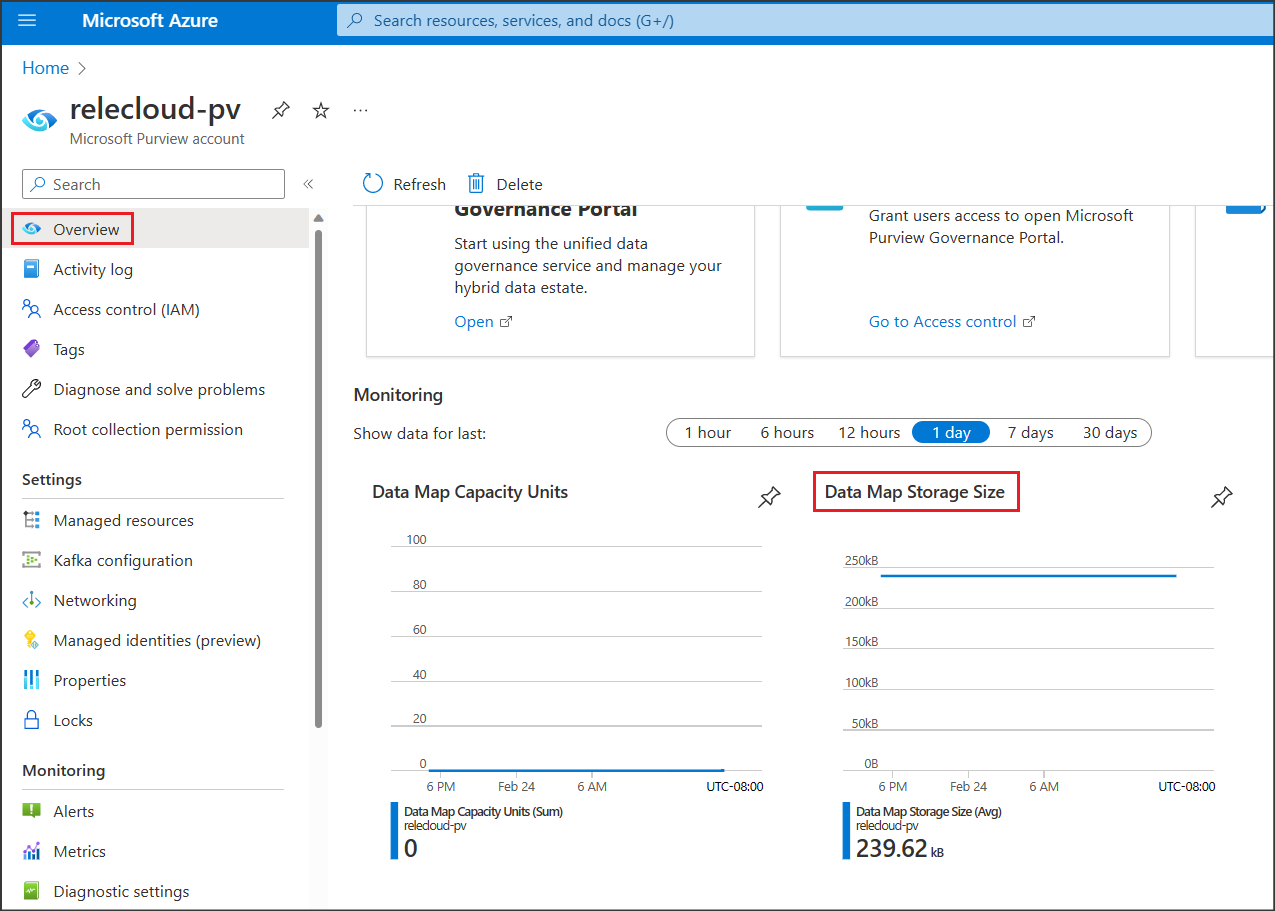This screenshot has height=911, width=1275.
Task: Click the sidebar scrollbar up arrow
Action: pyautogui.click(x=318, y=217)
